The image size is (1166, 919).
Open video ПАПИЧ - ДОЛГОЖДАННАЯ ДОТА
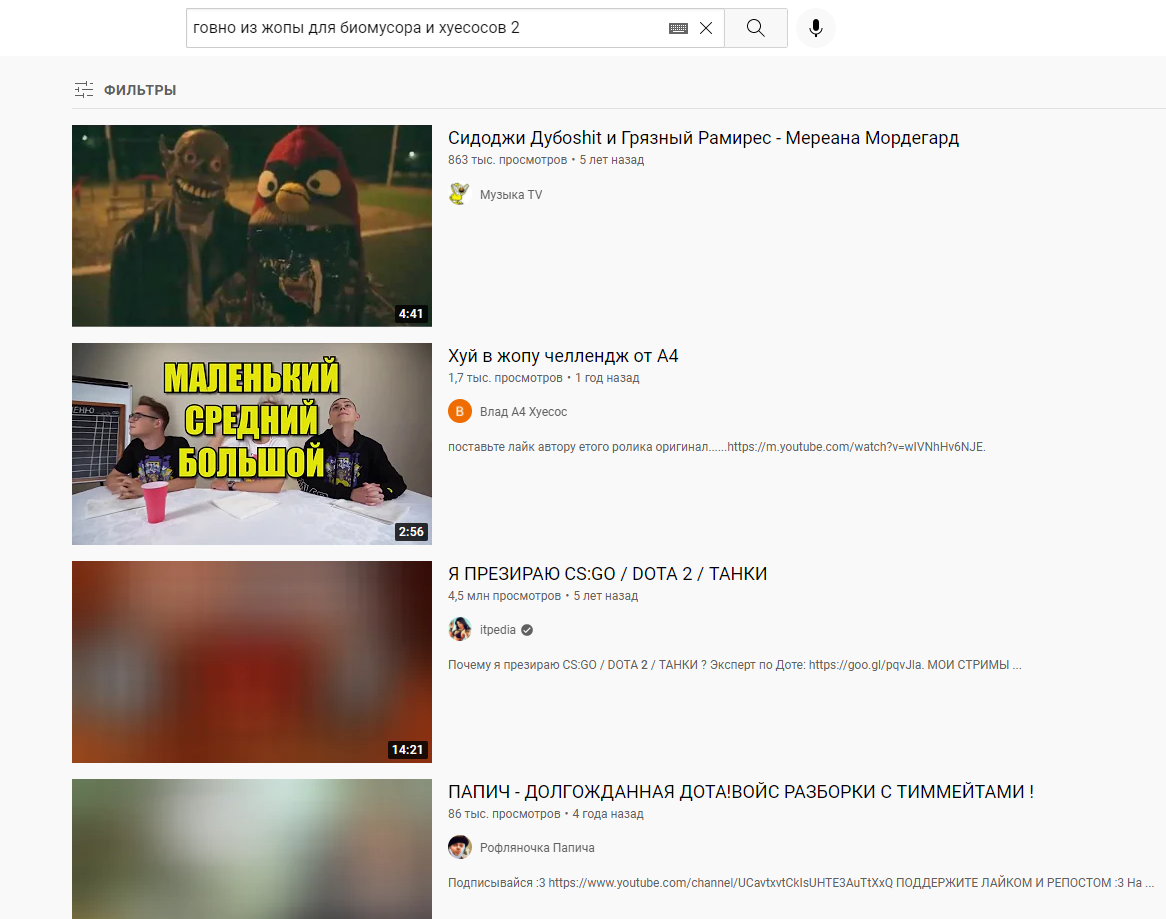tap(741, 792)
